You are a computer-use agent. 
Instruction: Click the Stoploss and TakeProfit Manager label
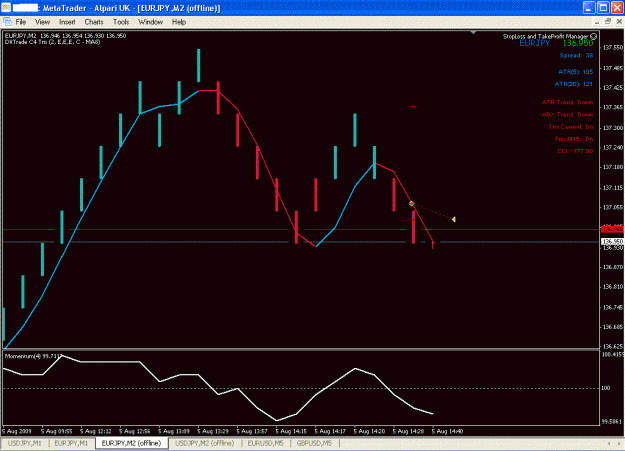pyautogui.click(x=545, y=36)
